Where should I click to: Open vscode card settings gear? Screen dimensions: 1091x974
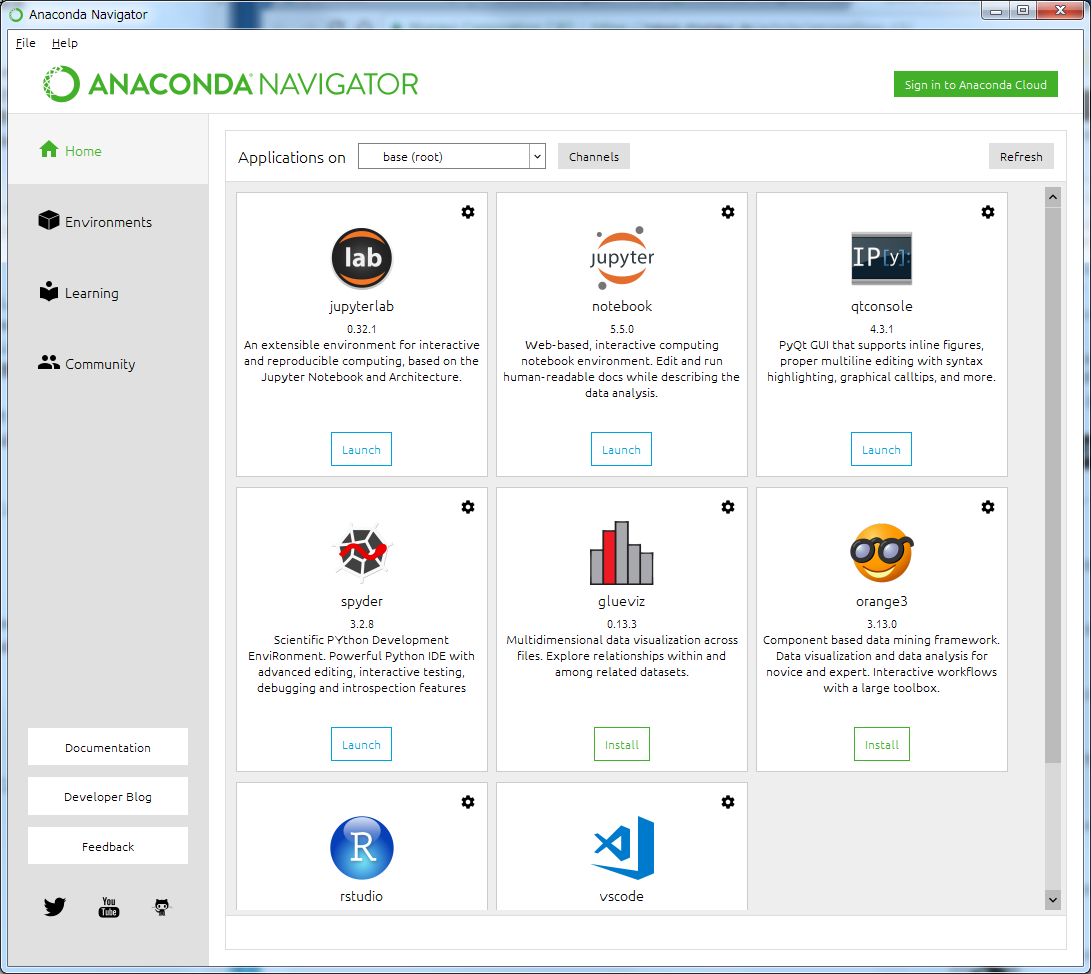point(728,802)
